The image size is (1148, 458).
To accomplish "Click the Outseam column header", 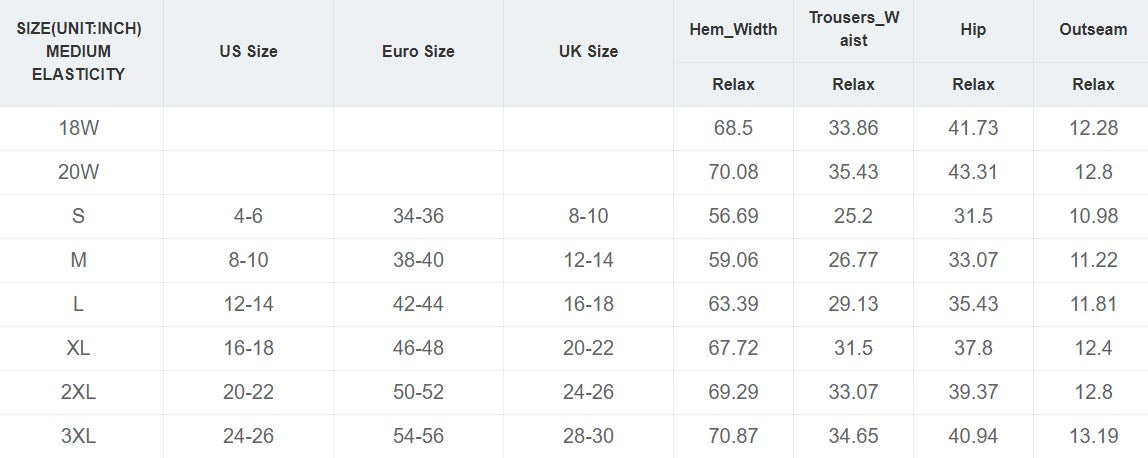I will [x=1093, y=29].
